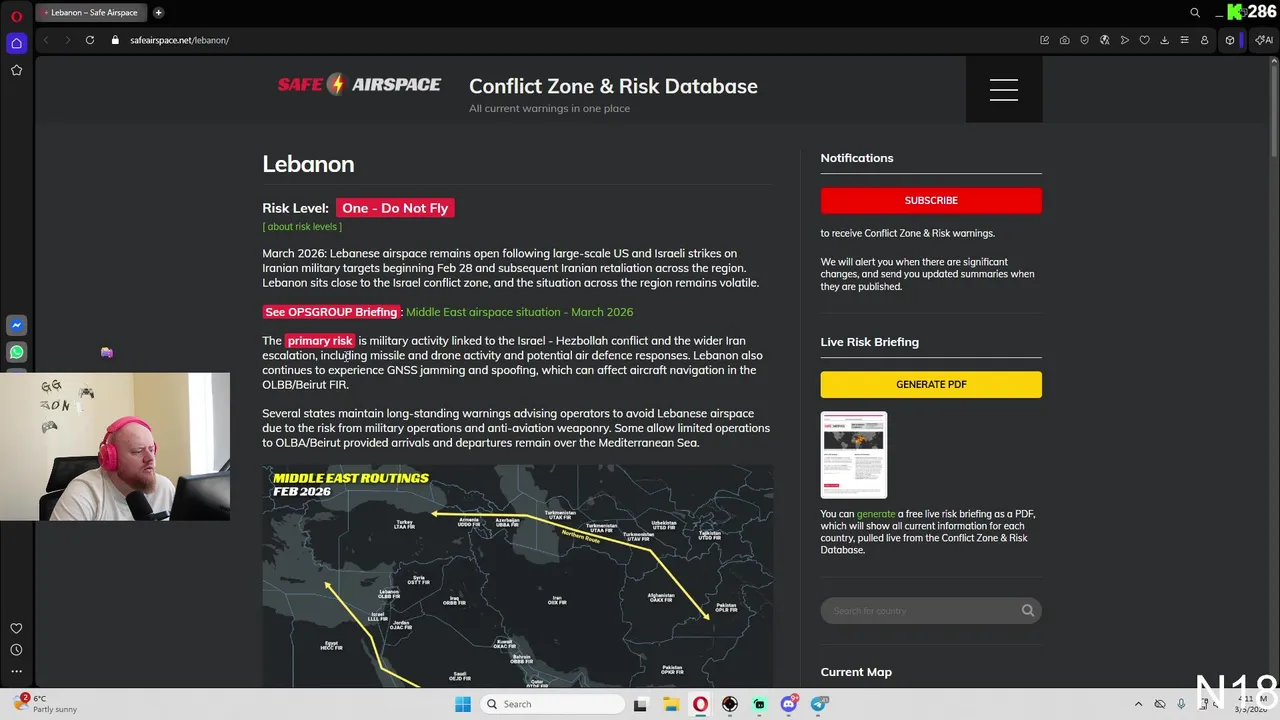
Task: Open the edit page pencil tool
Action: pos(1045,40)
